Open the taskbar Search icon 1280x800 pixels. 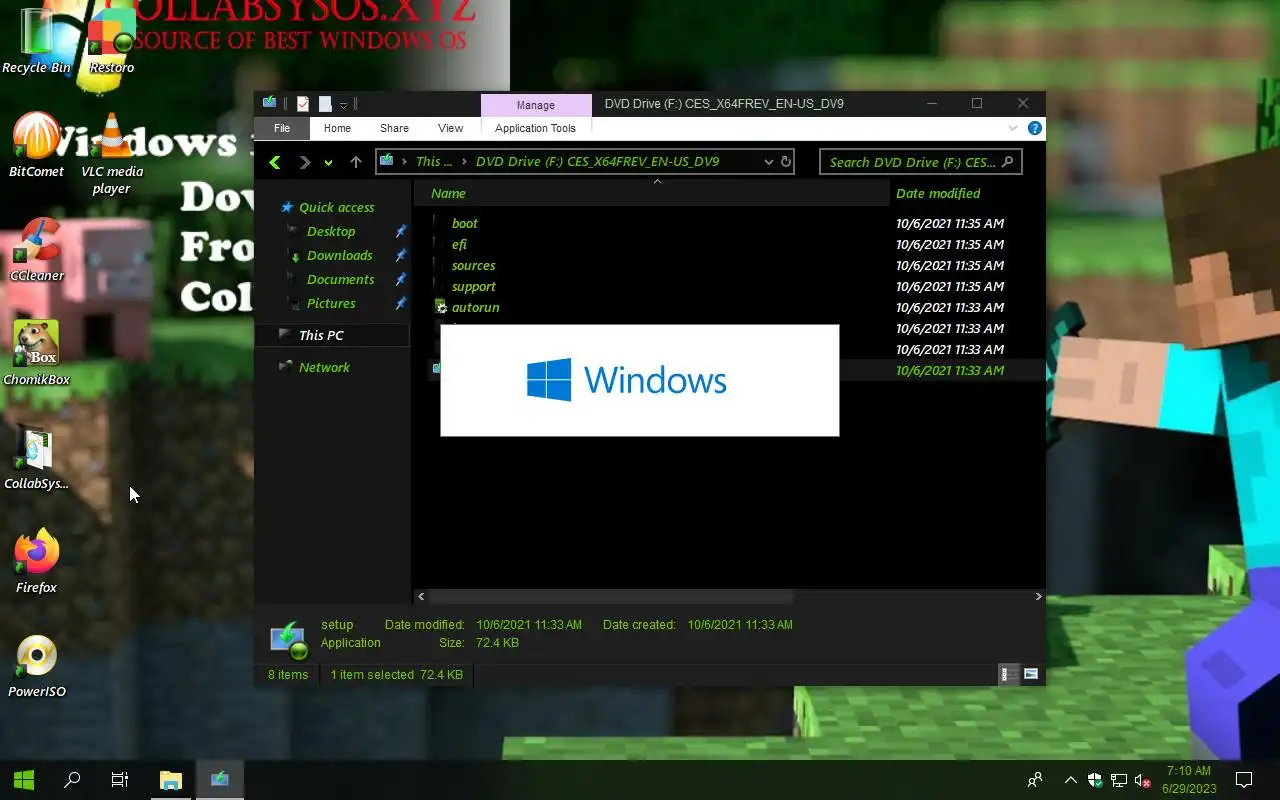(72, 780)
